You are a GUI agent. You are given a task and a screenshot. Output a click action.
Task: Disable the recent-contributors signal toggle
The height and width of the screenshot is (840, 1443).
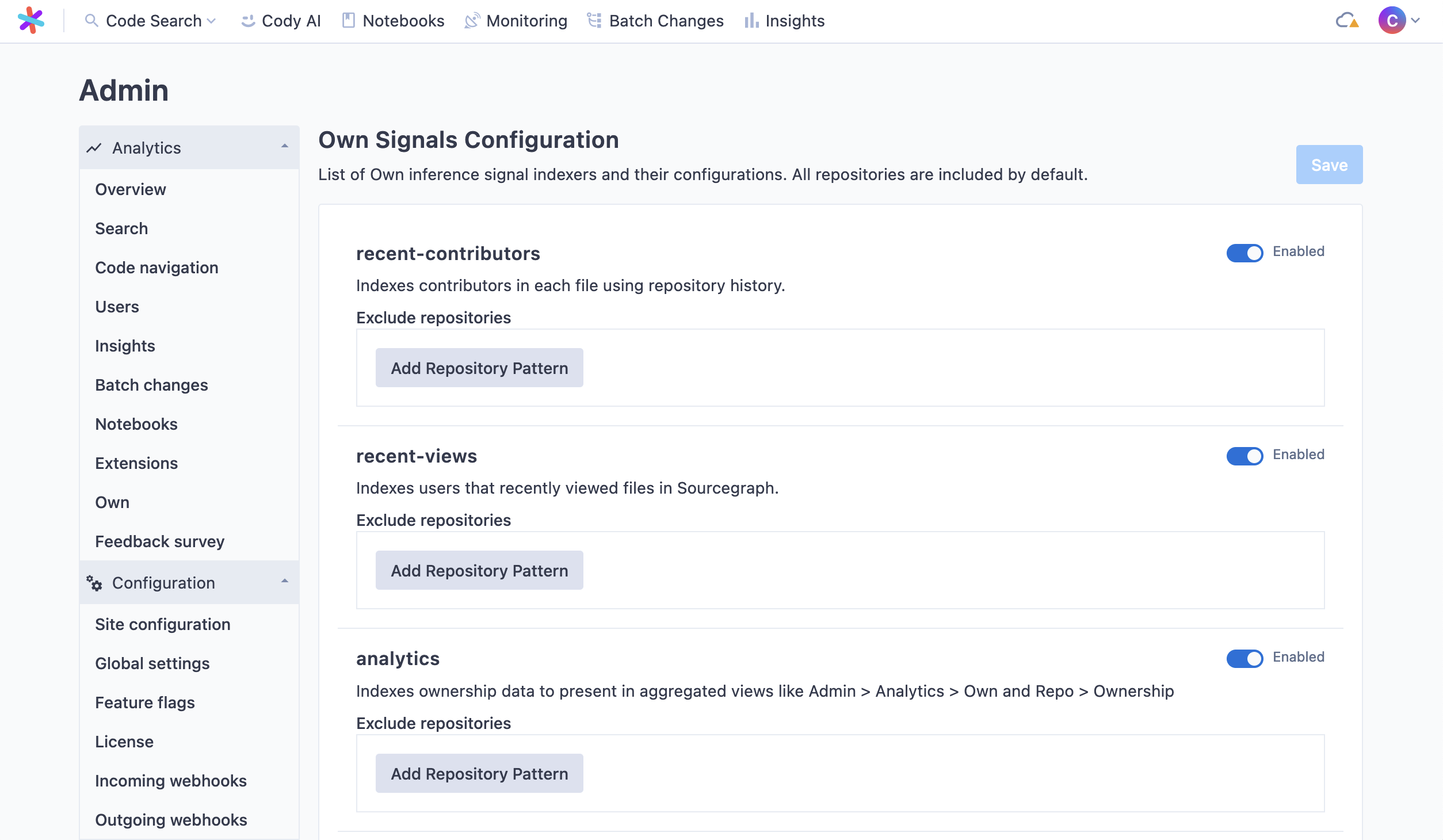(1245, 253)
